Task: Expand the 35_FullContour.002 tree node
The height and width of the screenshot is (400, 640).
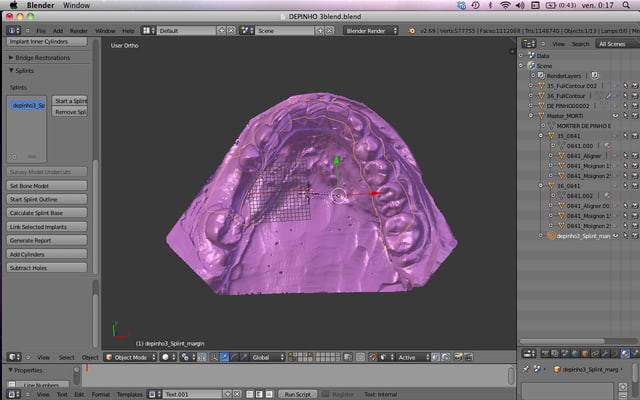Action: [x=531, y=86]
